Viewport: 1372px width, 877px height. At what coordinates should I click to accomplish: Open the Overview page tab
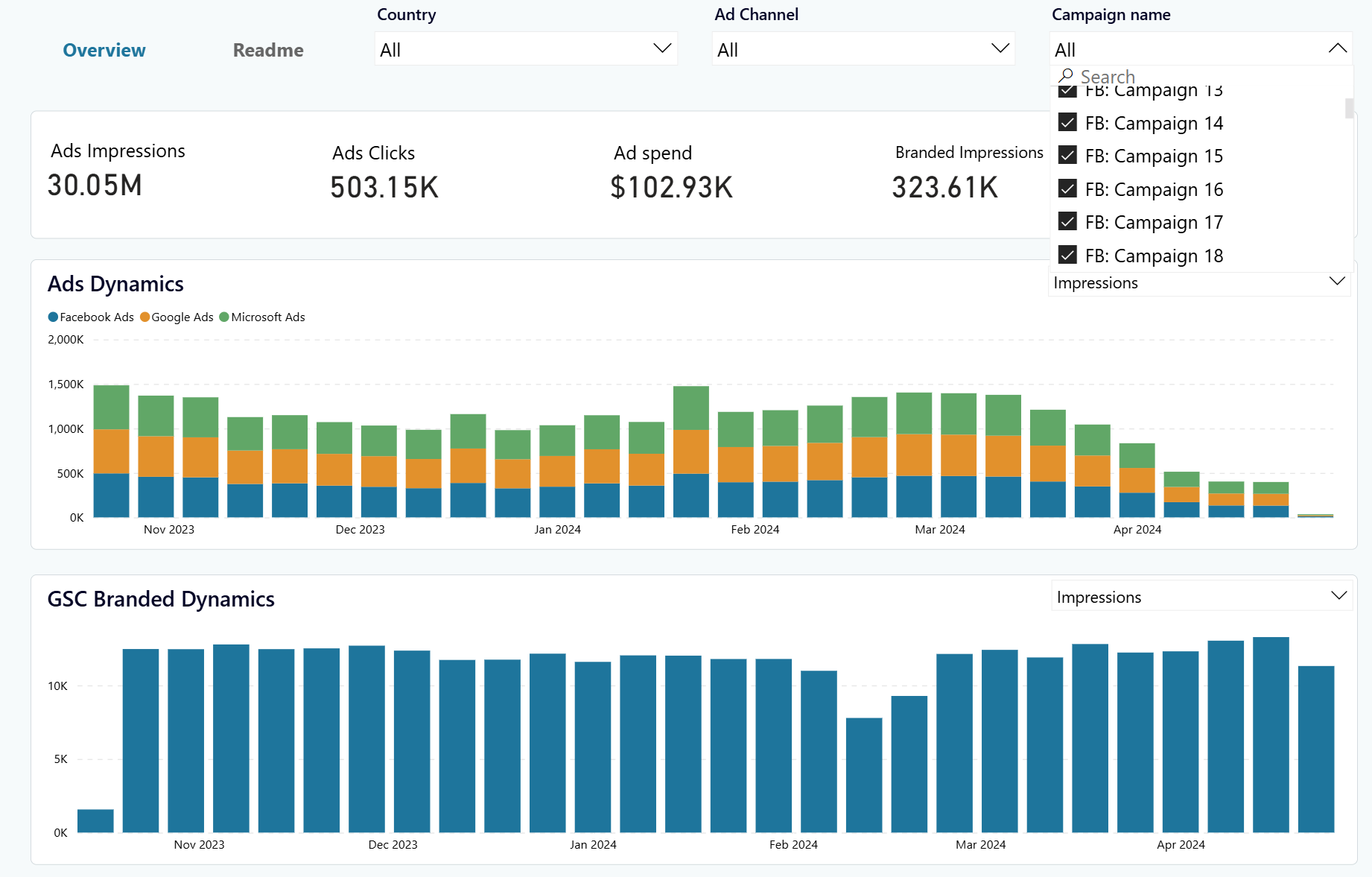click(x=104, y=50)
